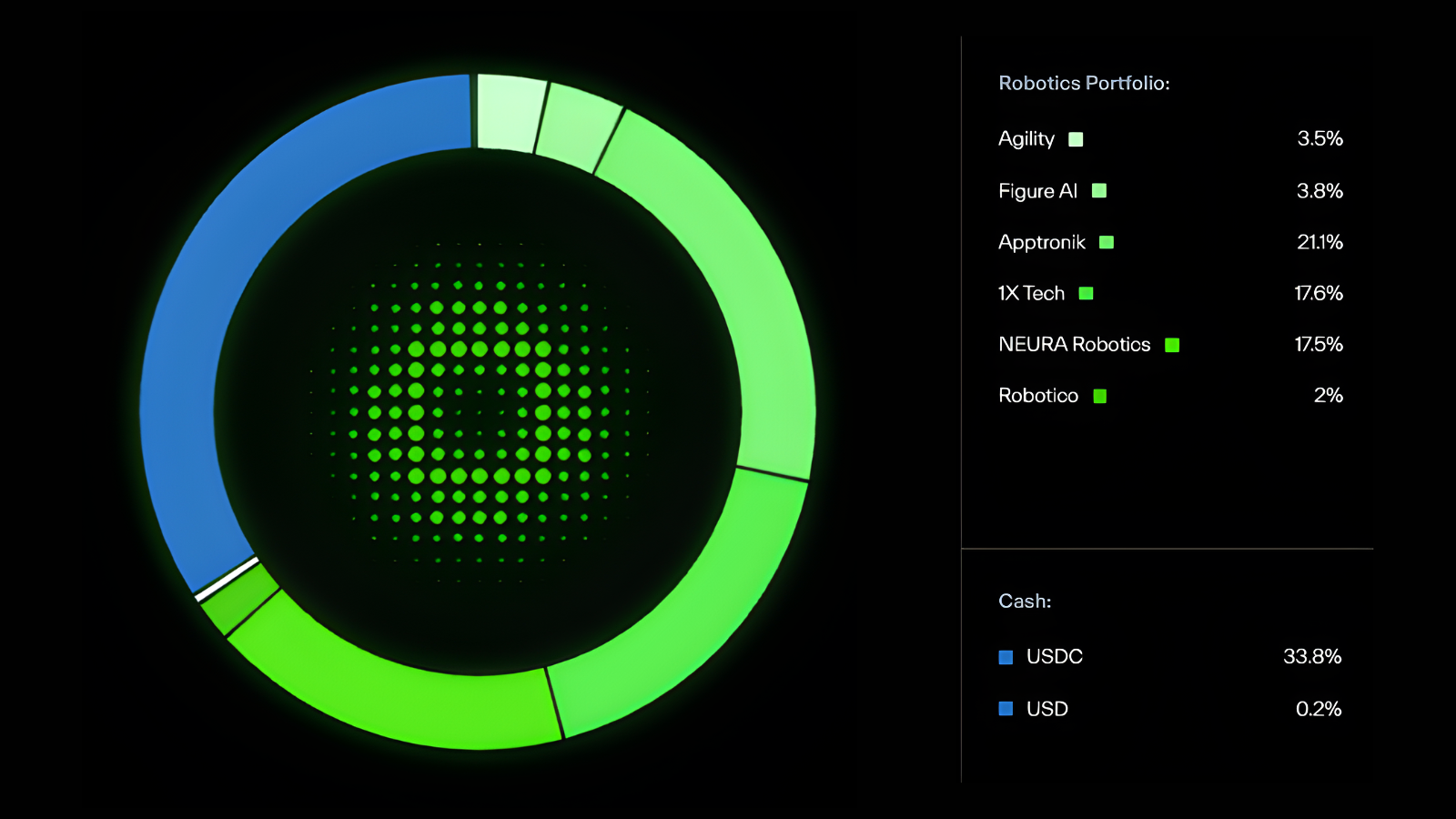
Task: Click the blue USD legend square
Action: pyautogui.click(x=1006, y=709)
